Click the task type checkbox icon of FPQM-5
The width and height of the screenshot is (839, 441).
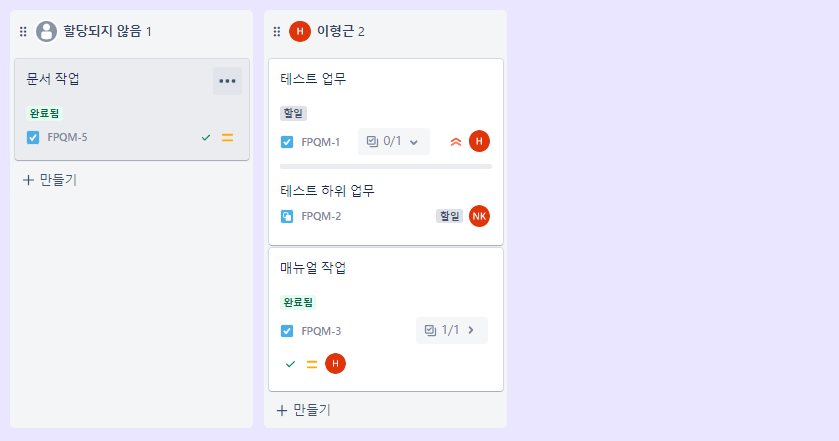pos(33,138)
